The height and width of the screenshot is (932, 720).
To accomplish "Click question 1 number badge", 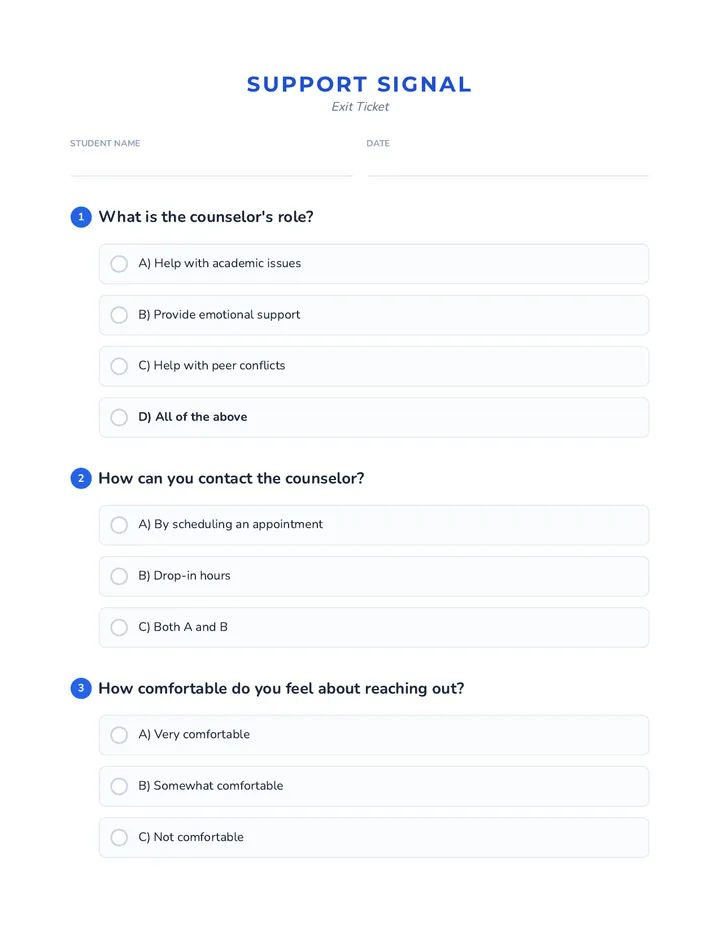I will click(x=81, y=217).
